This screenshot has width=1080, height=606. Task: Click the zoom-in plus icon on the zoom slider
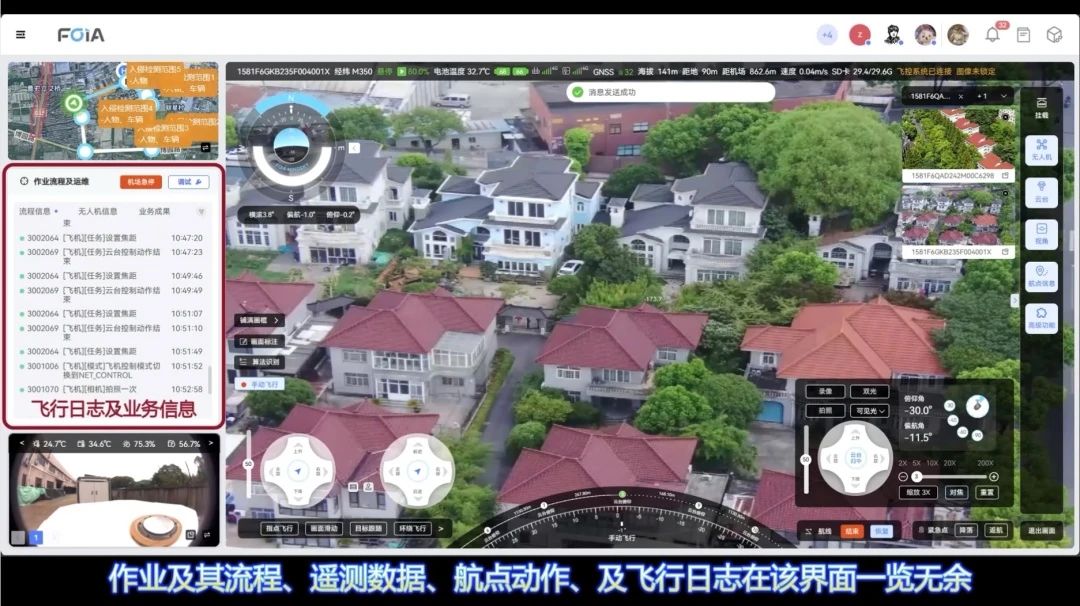tap(993, 477)
